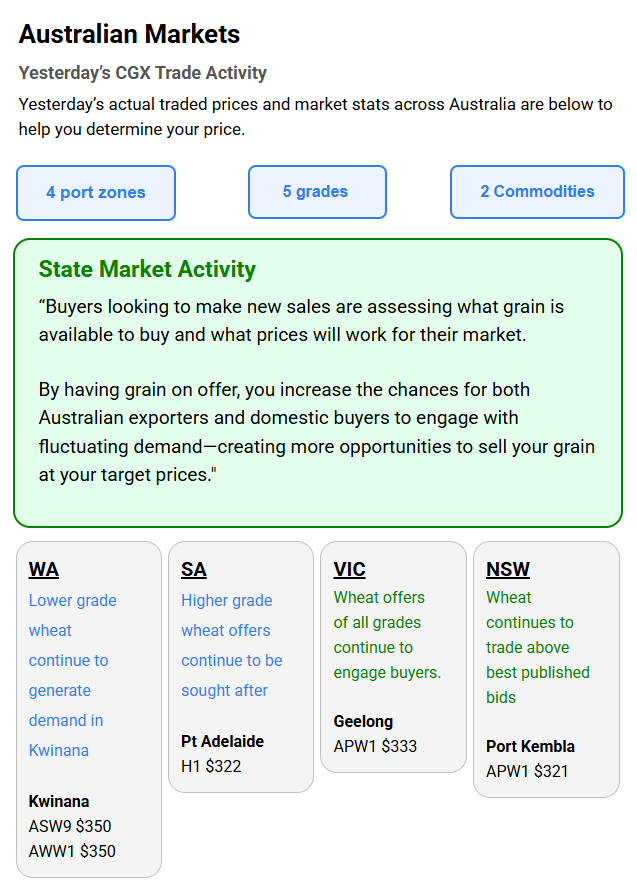Select the NSW state heading link

508,570
